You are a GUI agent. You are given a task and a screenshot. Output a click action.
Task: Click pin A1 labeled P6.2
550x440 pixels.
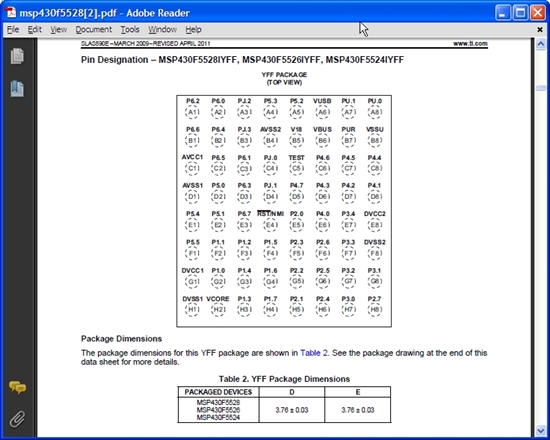pyautogui.click(x=193, y=112)
